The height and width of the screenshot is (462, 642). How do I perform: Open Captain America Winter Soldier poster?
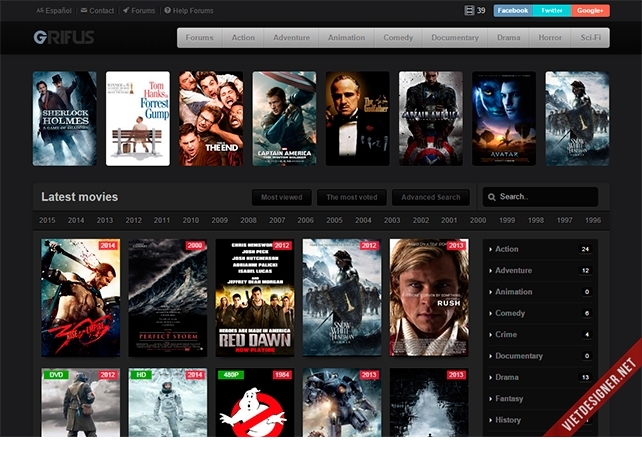[284, 119]
